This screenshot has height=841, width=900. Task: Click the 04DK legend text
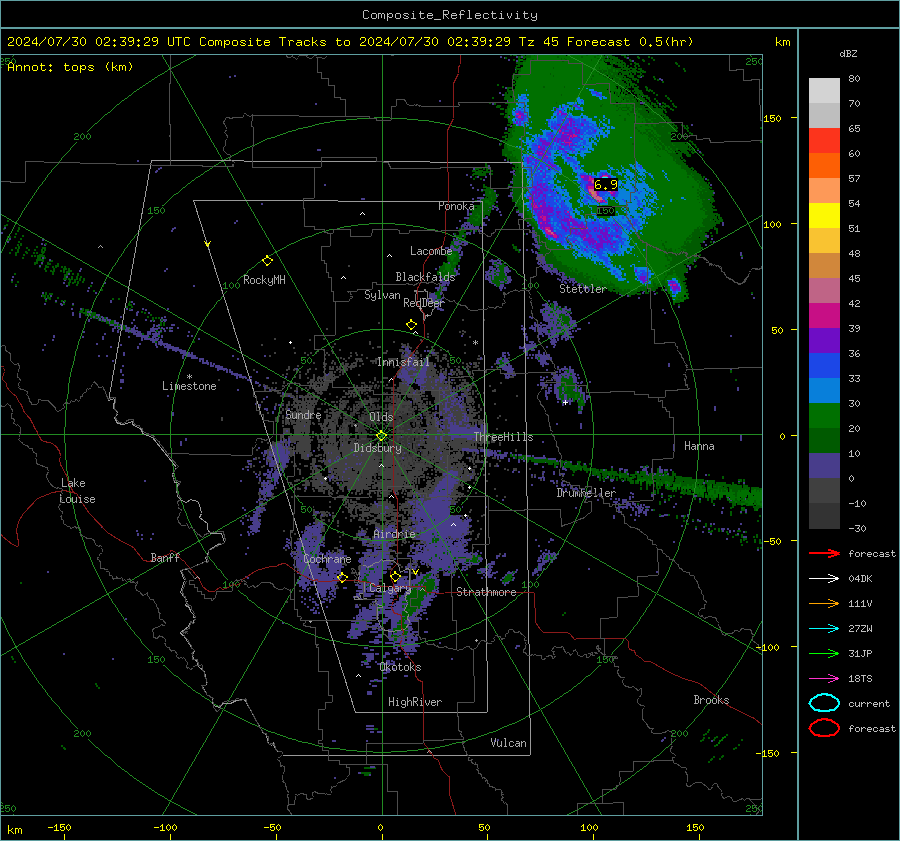860,579
